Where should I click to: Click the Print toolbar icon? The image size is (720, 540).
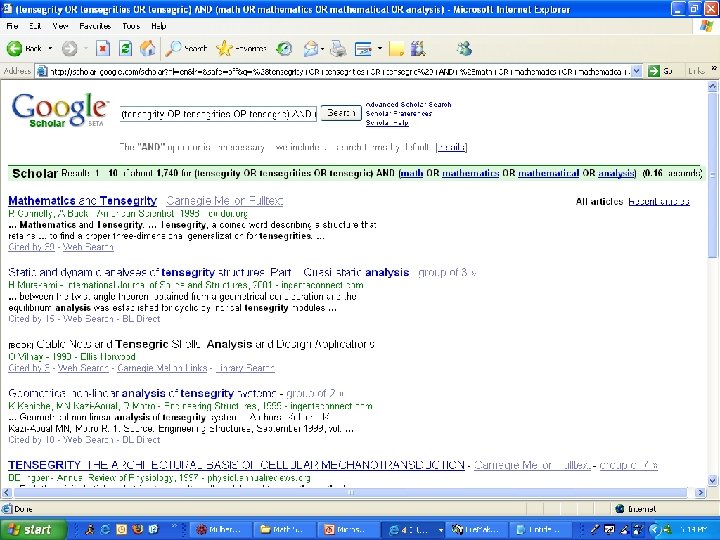tap(338, 48)
